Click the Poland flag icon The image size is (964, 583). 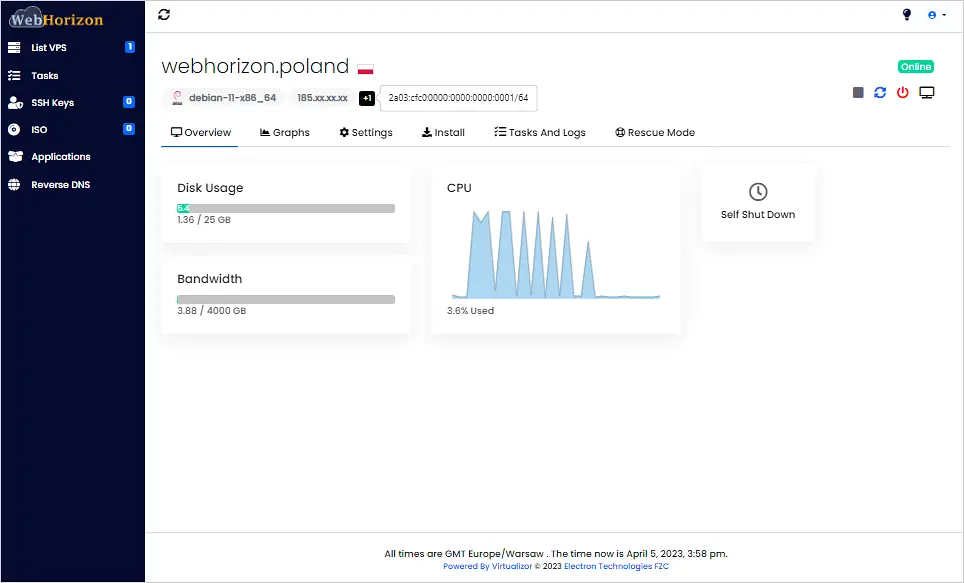point(365,68)
